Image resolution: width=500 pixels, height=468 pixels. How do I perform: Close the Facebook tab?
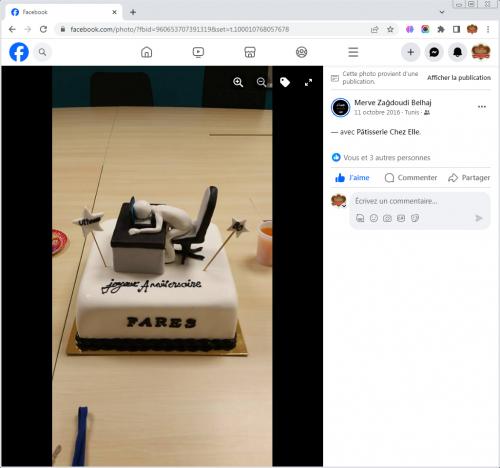click(x=114, y=12)
